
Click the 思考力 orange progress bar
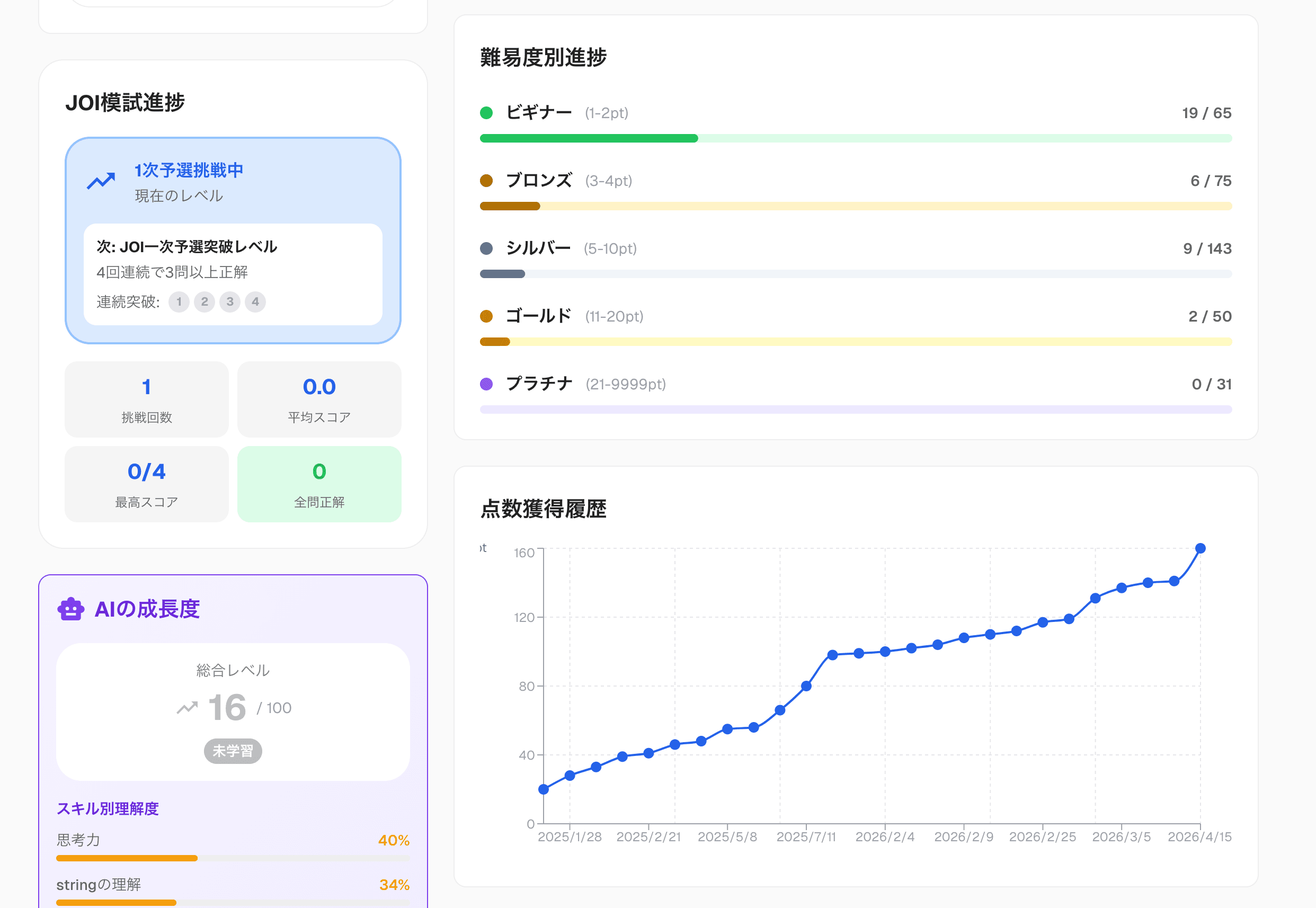tap(233, 858)
